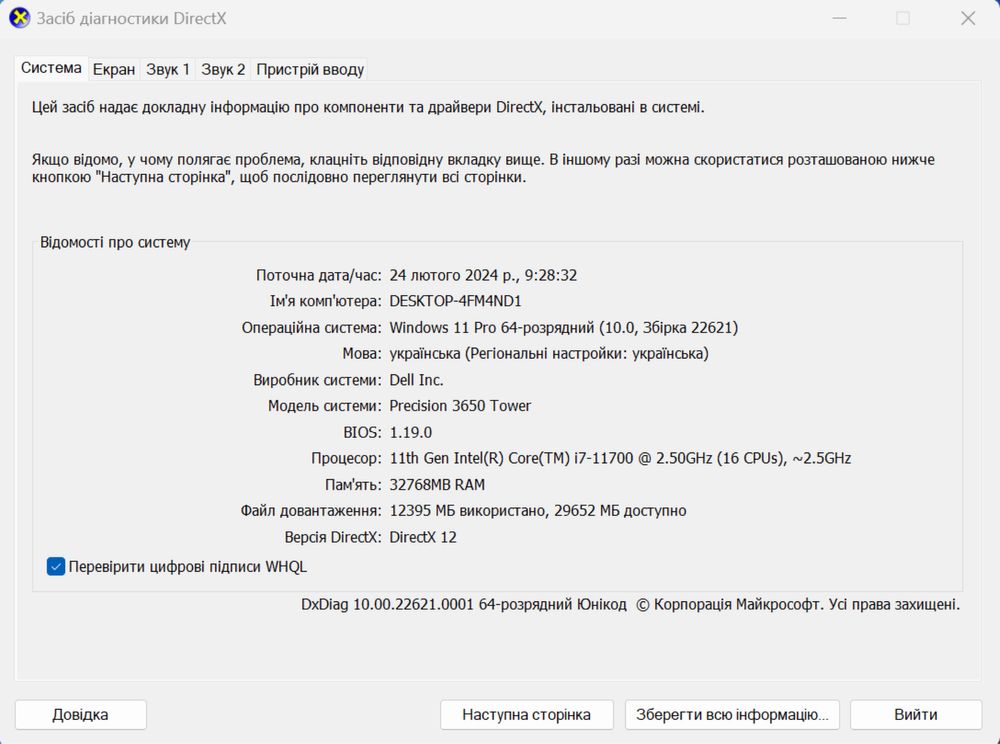1000x744 pixels.
Task: Click computer name DESKTOP-4FM4ND1
Action: [x=455, y=301]
